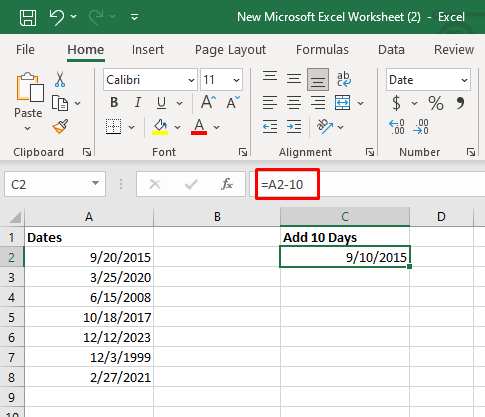Expand the Underline style arrow
Image resolution: width=485 pixels, height=417 pixels.
point(180,103)
